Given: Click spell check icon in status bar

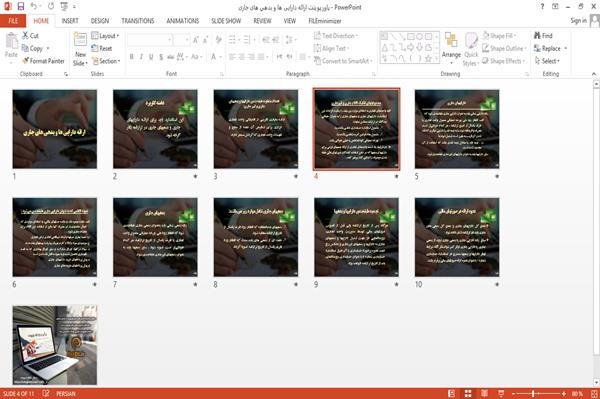Looking at the screenshot, I should pos(46,393).
